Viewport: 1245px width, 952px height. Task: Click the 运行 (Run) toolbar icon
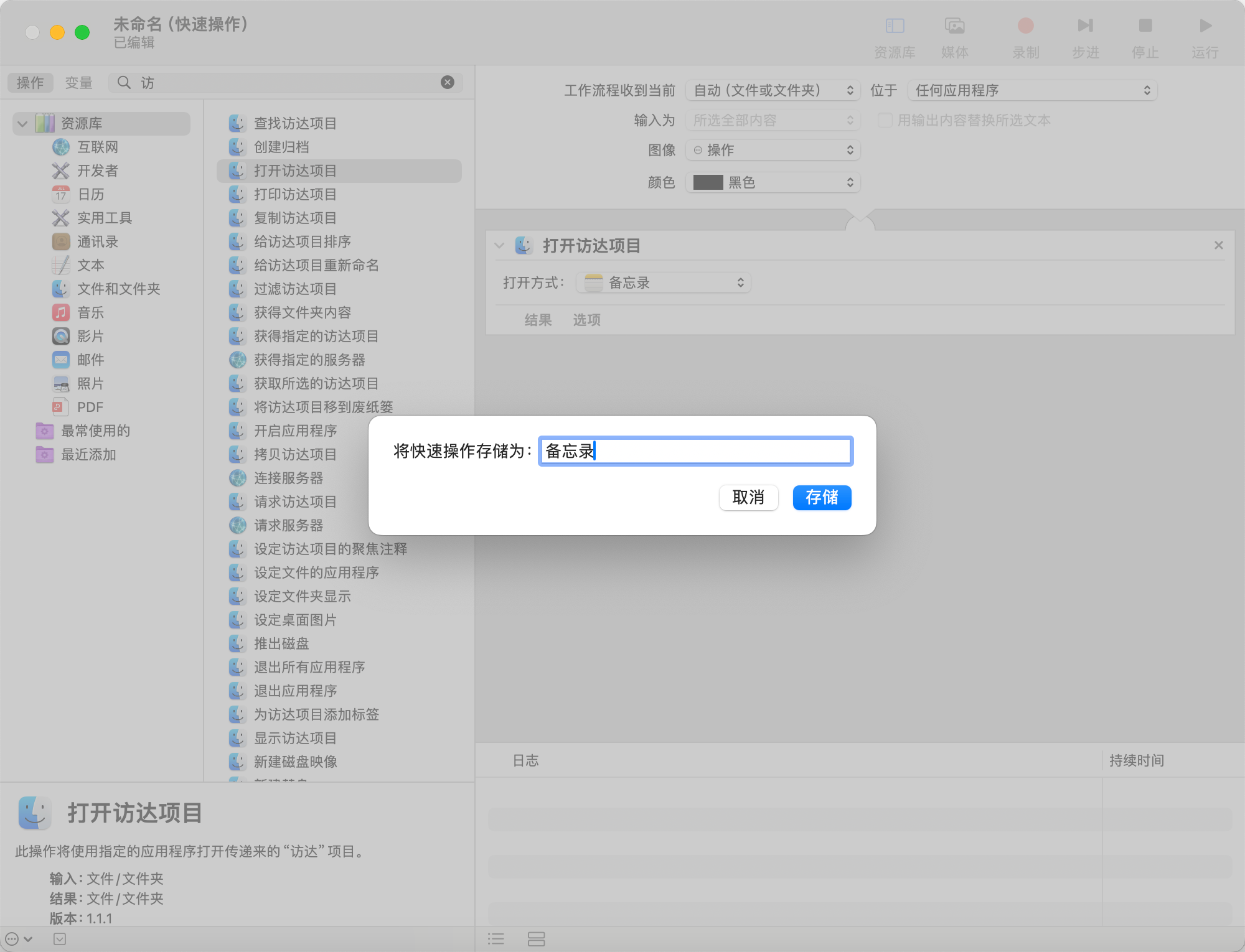coord(1204,26)
